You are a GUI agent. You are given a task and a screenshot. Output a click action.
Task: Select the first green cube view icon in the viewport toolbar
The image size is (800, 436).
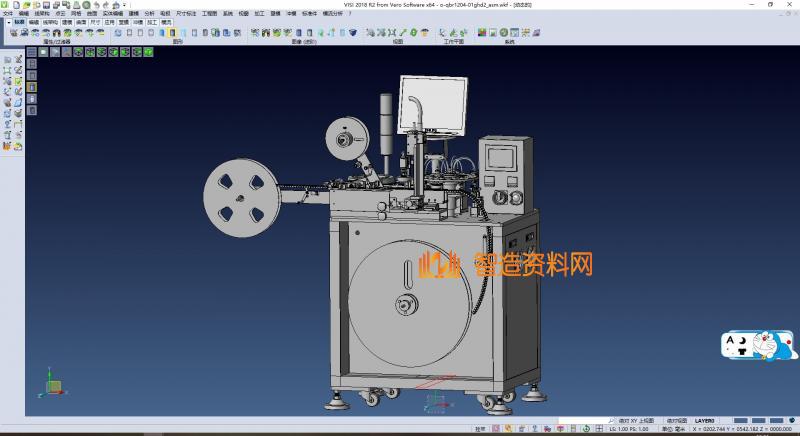click(78, 52)
